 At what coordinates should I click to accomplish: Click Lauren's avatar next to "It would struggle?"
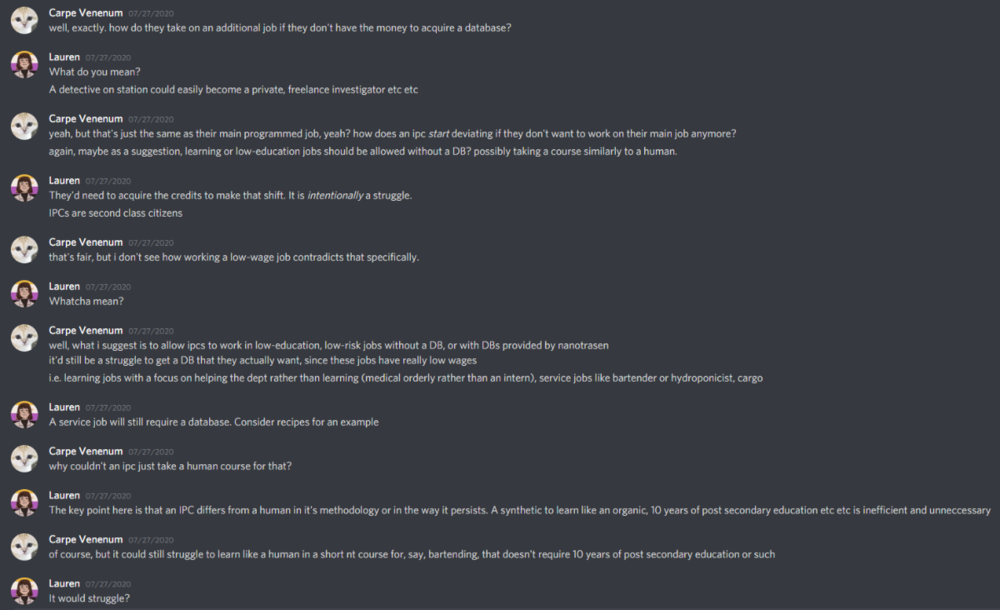(25, 591)
